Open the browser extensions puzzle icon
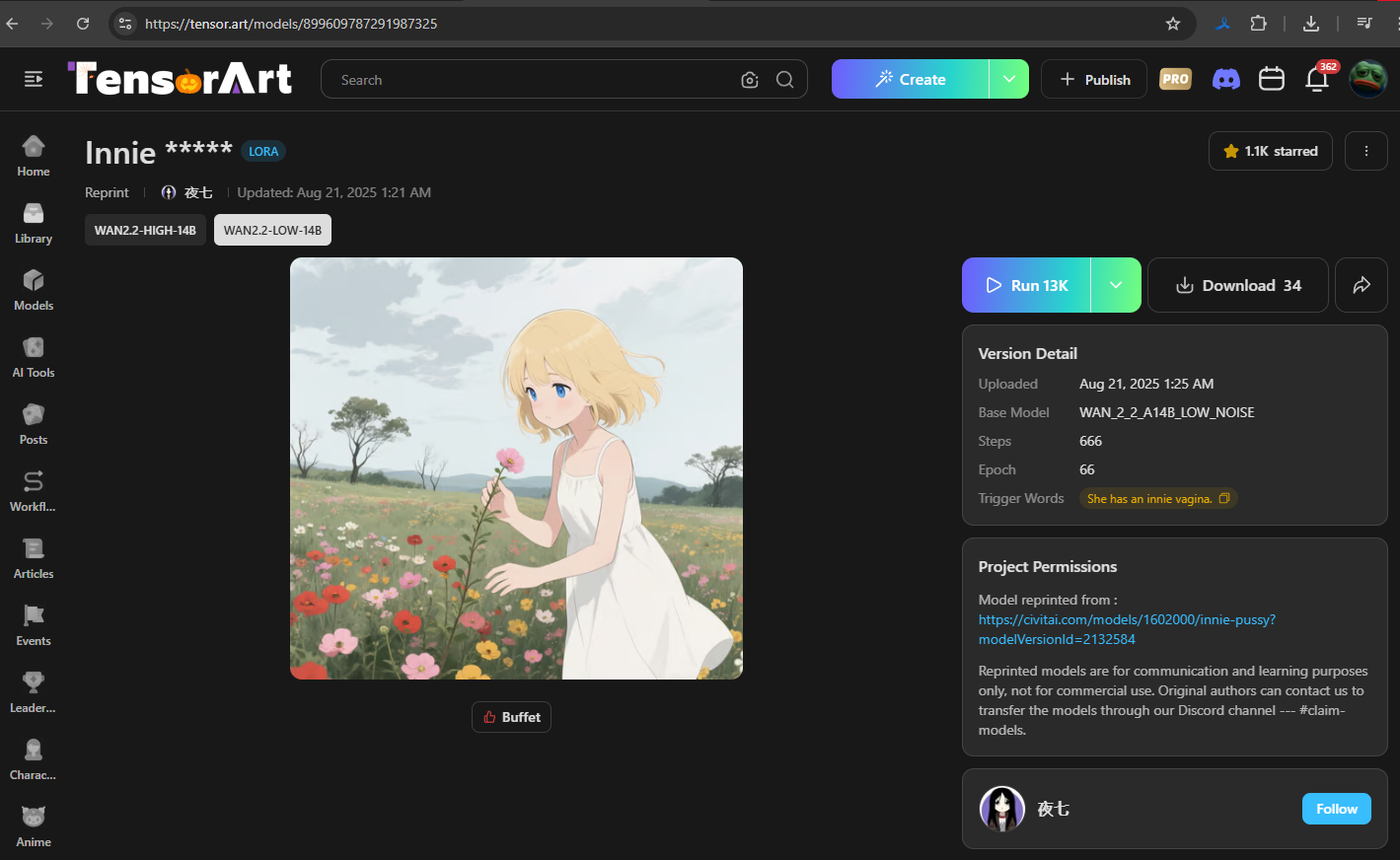1400x860 pixels. (x=1258, y=24)
